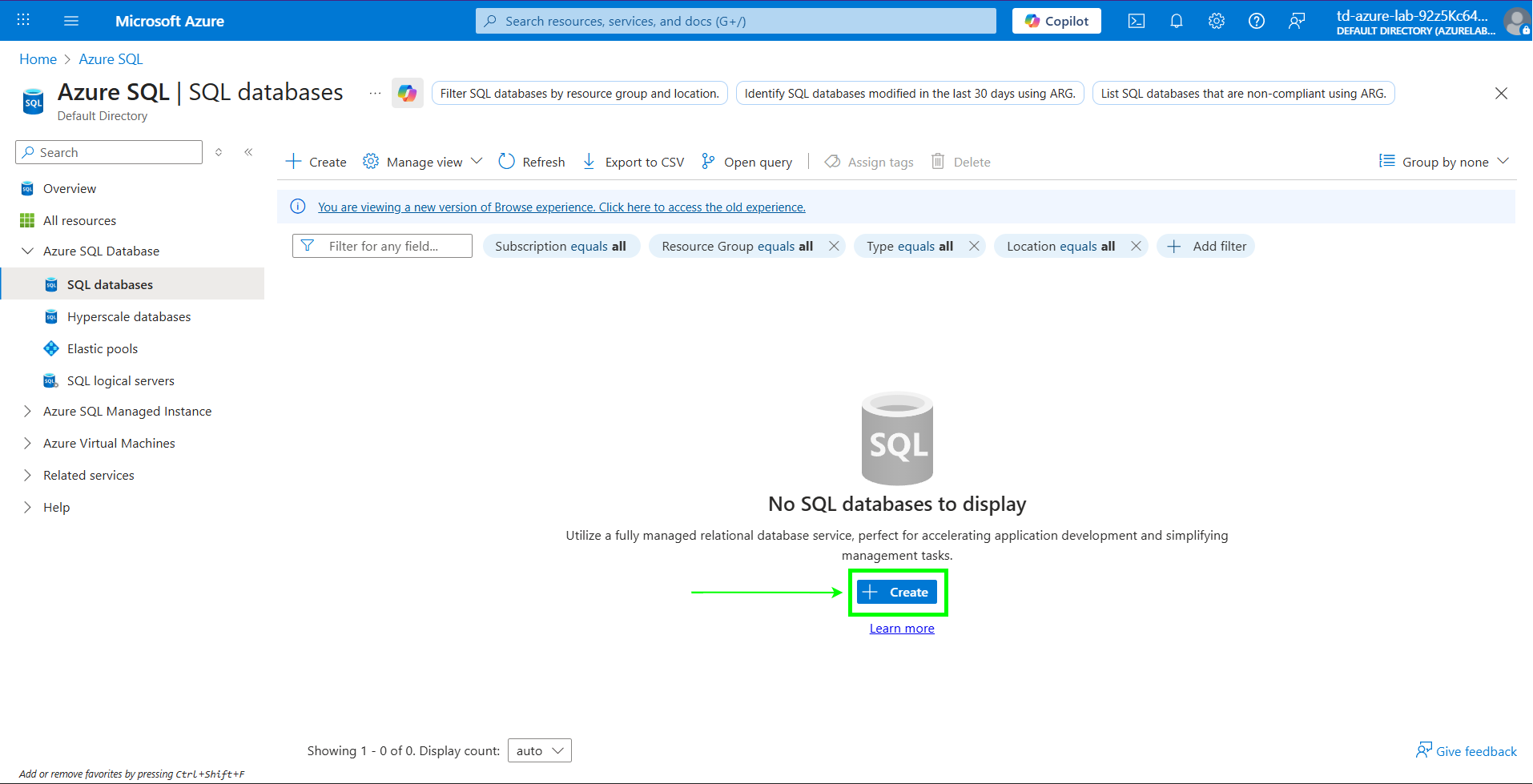Click the blue Create button
Screen dimensions: 1533x784
pos(897,592)
